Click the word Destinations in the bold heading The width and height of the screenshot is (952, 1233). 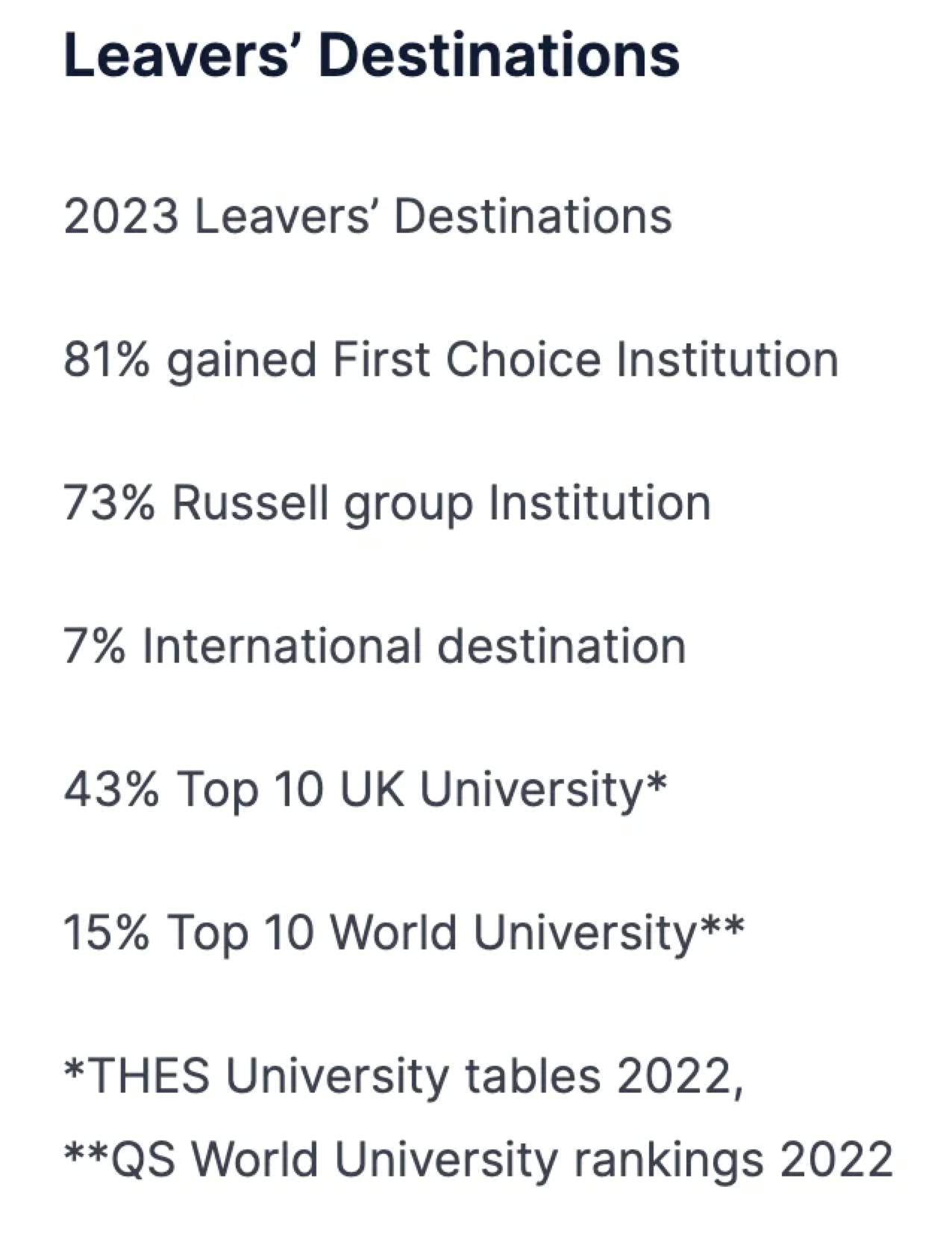click(499, 55)
